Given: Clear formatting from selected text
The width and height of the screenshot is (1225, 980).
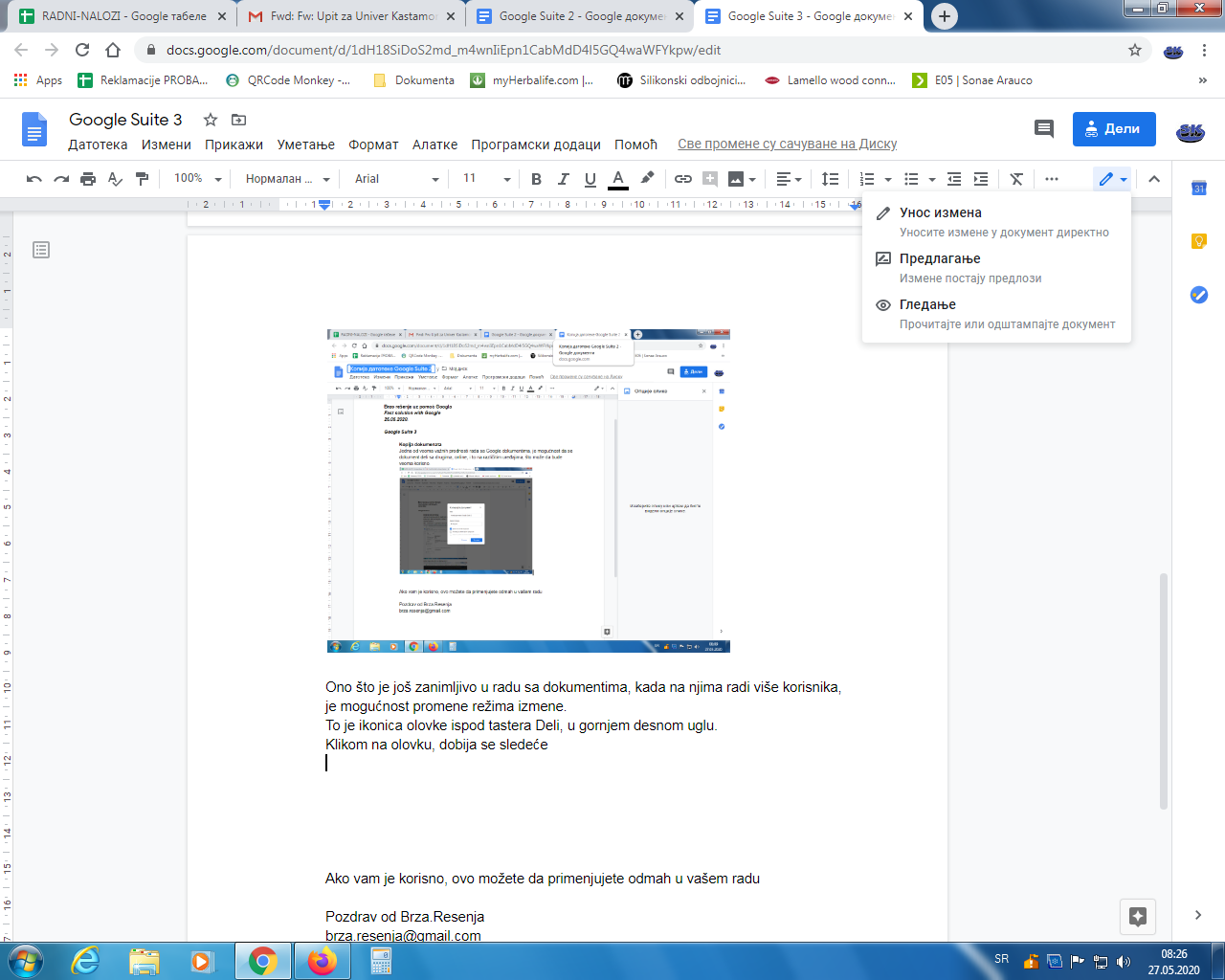Looking at the screenshot, I should point(1016,179).
